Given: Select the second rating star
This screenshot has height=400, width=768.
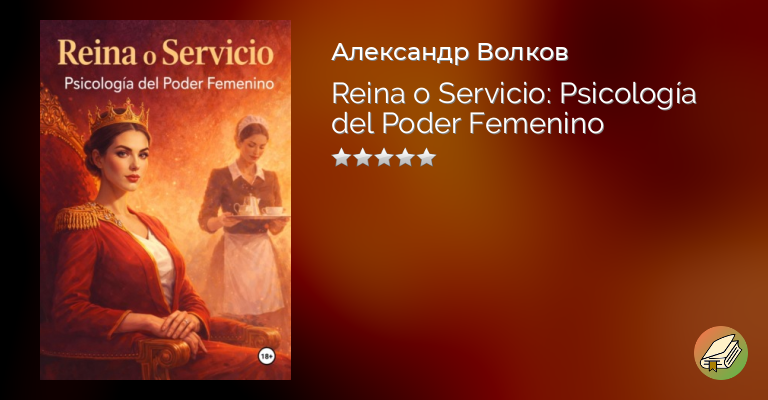Looking at the screenshot, I should click(362, 158).
